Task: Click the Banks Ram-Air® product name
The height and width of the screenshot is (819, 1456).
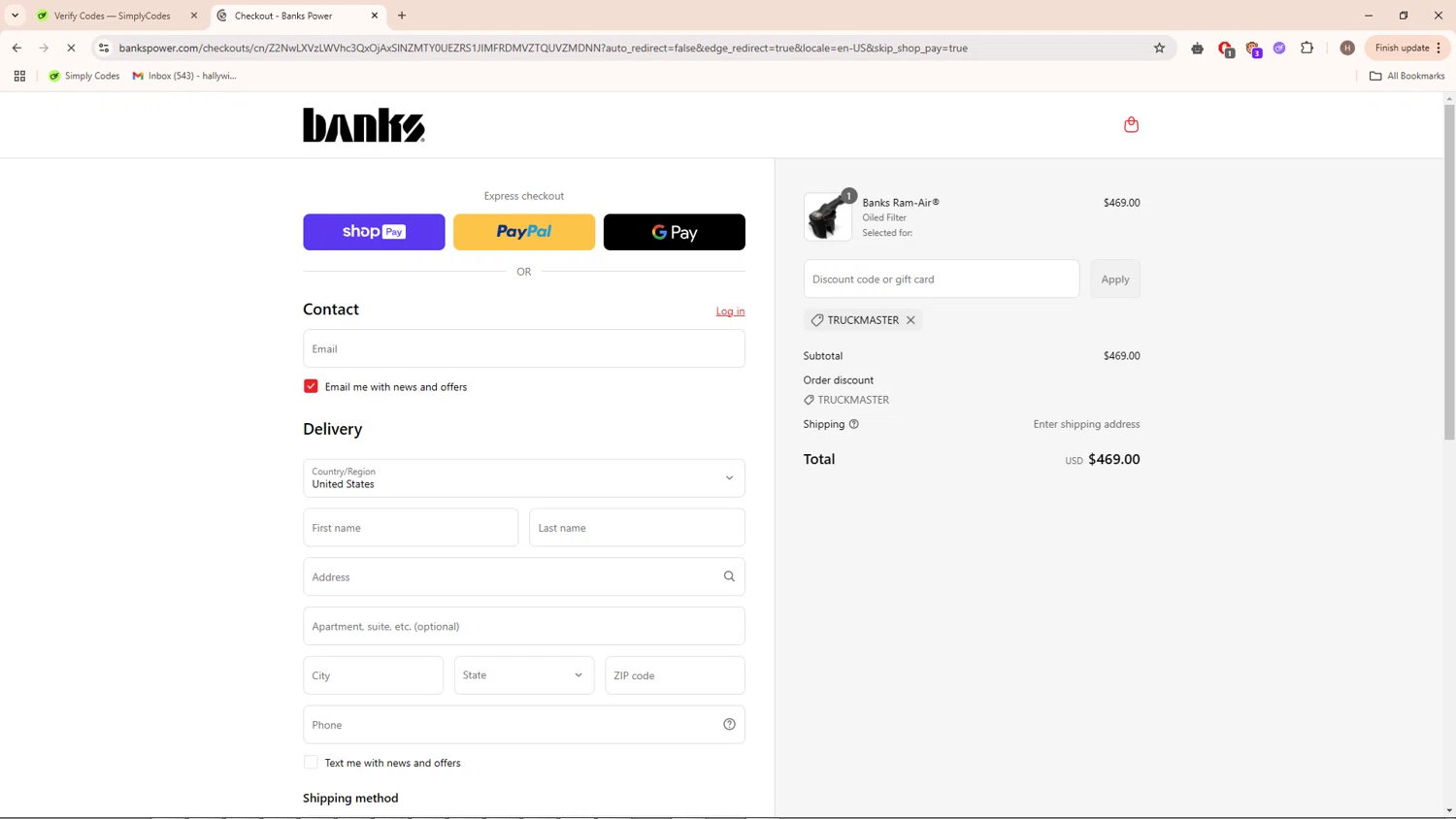Action: 901,203
